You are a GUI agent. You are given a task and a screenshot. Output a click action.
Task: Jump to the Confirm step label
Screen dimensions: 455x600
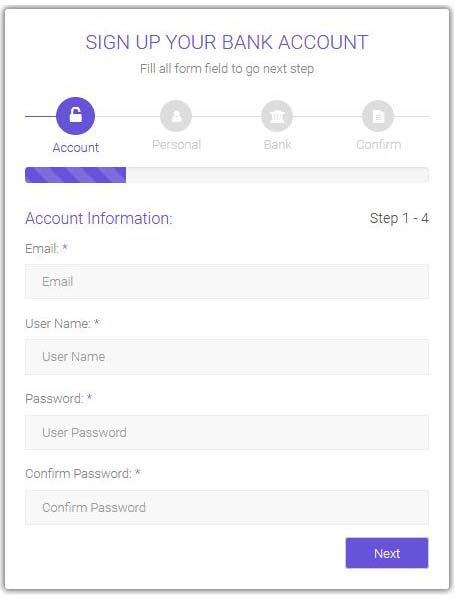pos(378,145)
